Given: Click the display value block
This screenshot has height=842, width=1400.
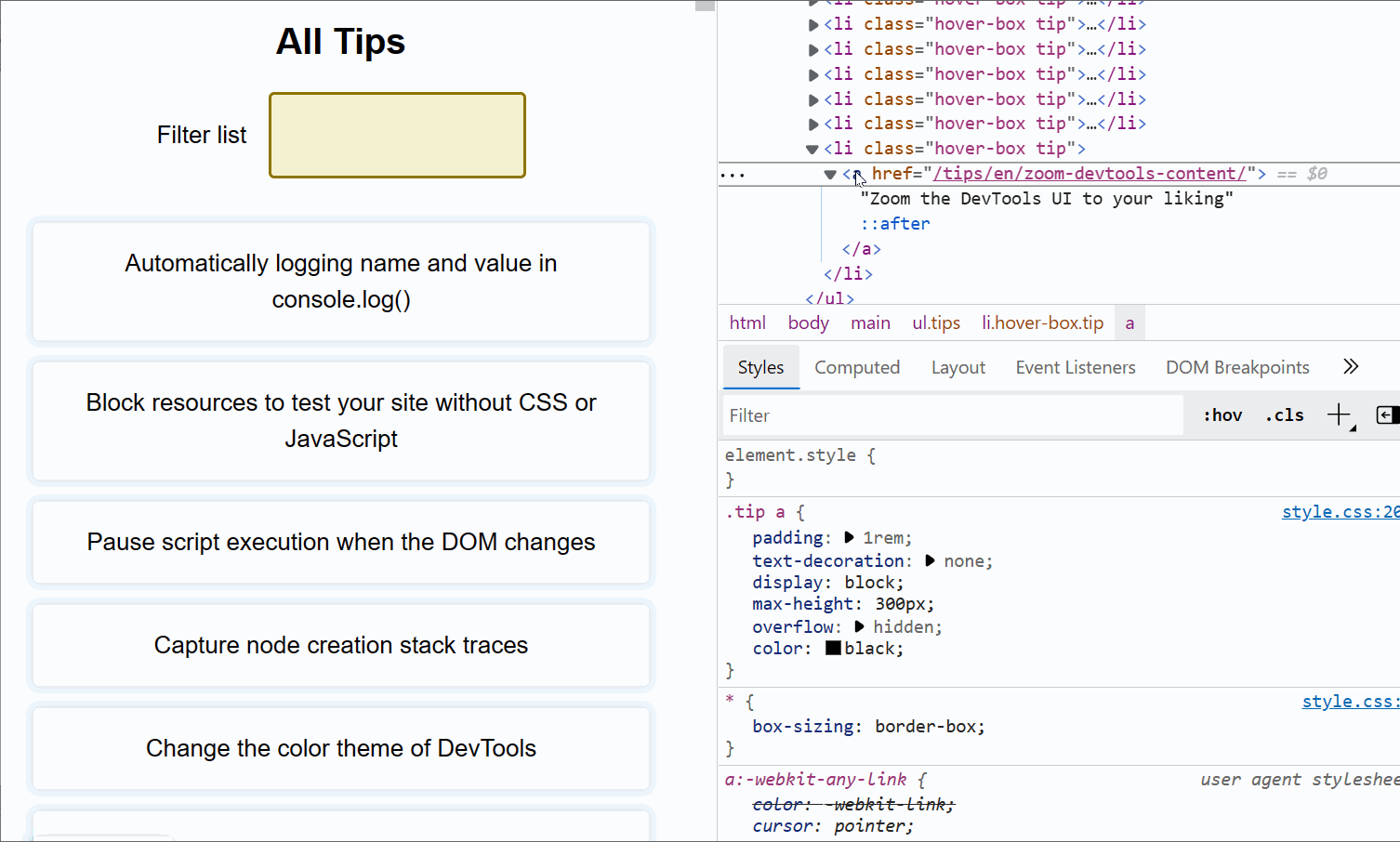Looking at the screenshot, I should pos(871,583).
